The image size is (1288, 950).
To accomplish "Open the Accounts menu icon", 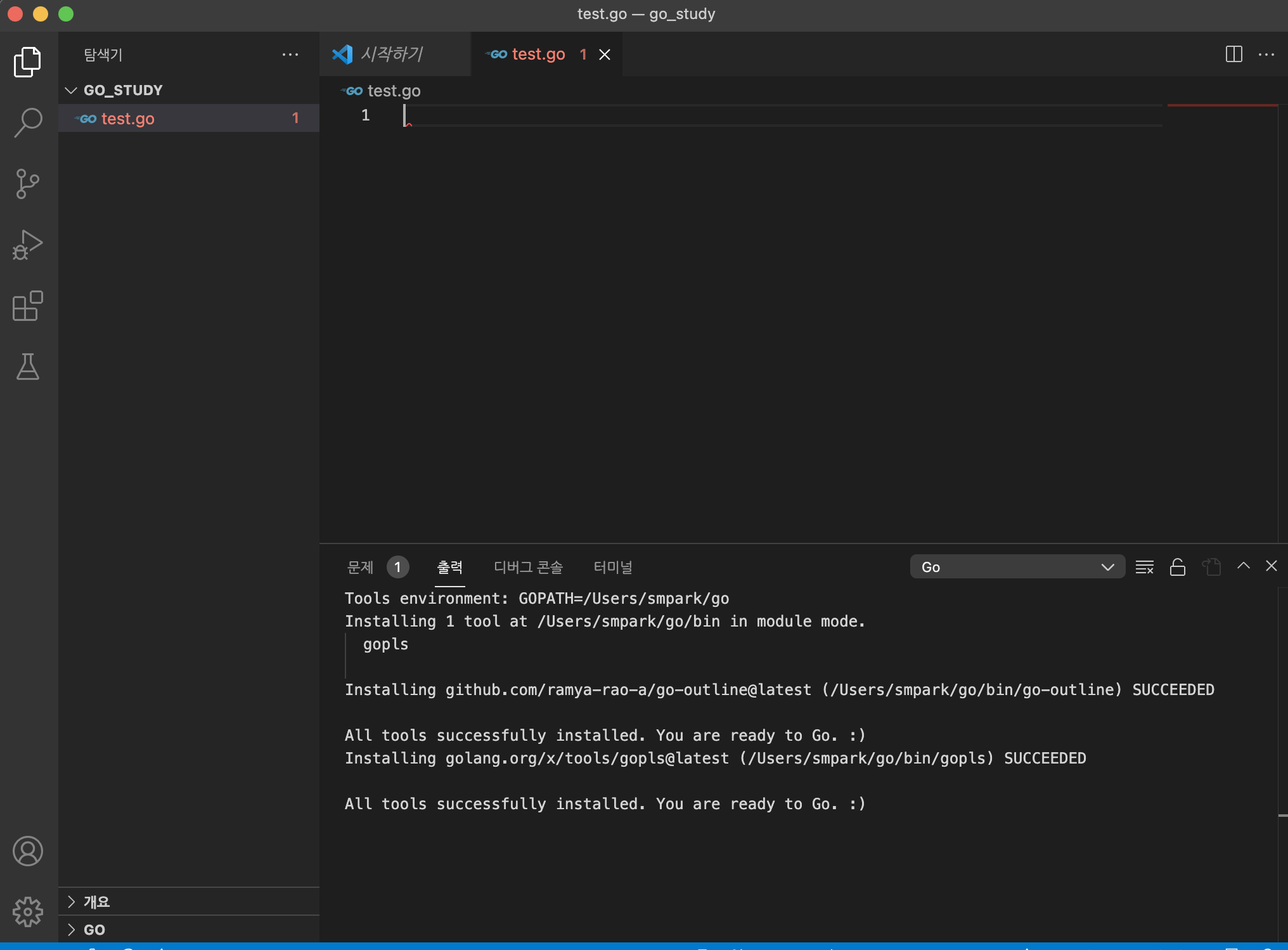I will click(28, 851).
